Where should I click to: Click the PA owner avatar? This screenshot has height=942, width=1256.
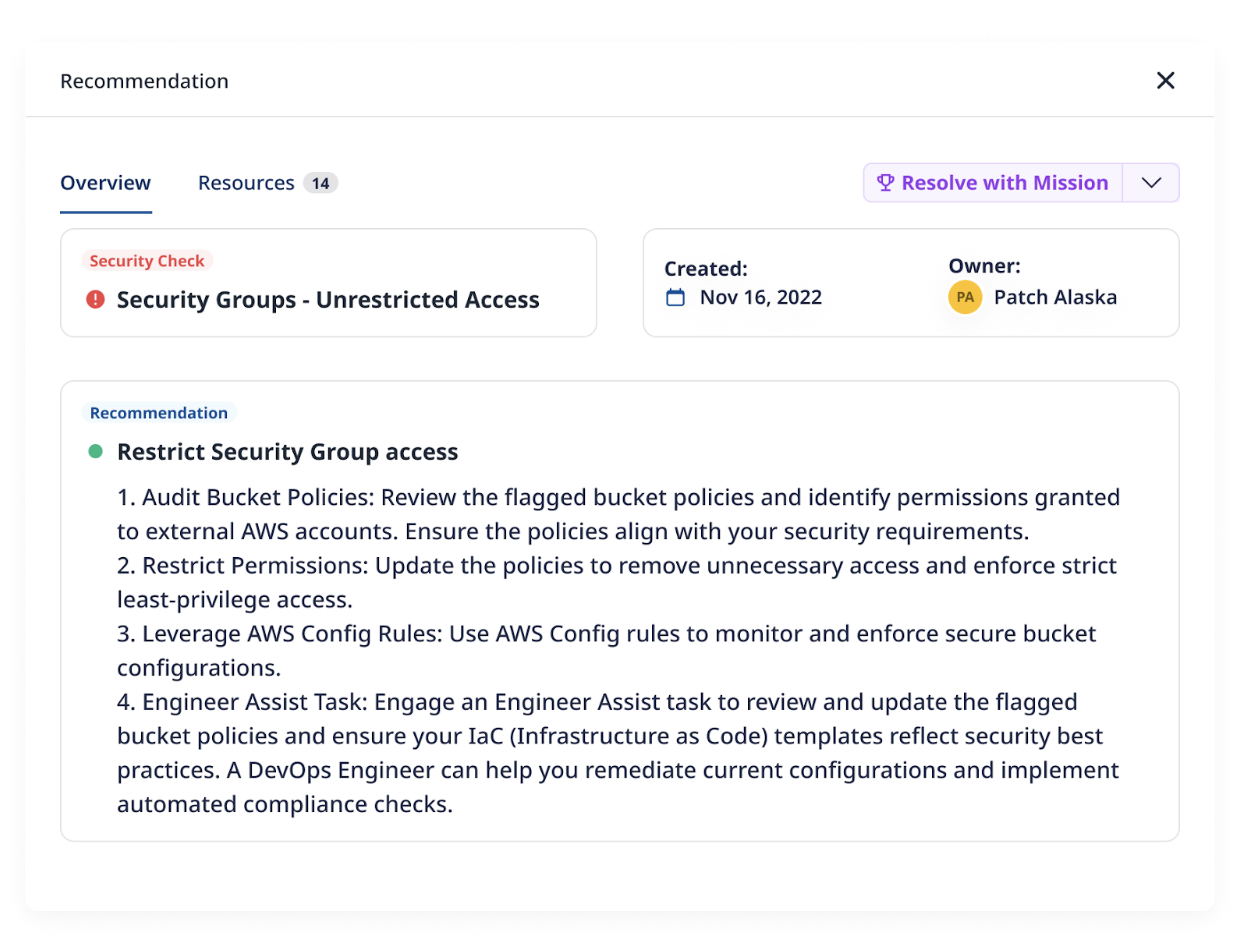[x=965, y=297]
